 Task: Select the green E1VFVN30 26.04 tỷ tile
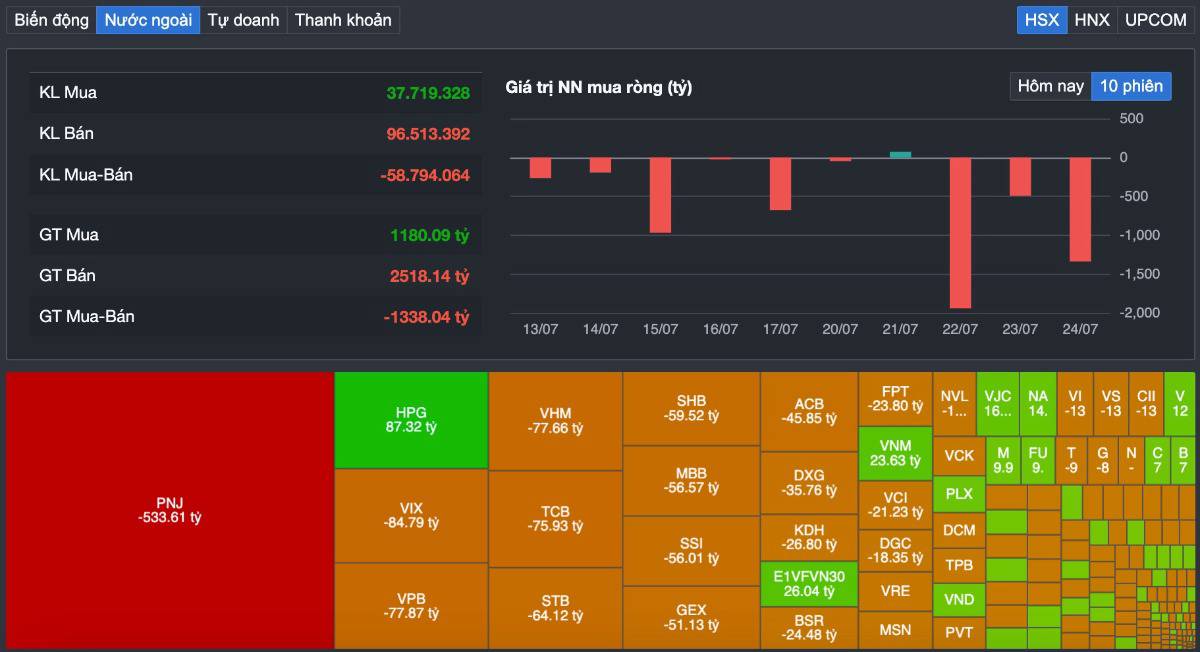click(809, 584)
